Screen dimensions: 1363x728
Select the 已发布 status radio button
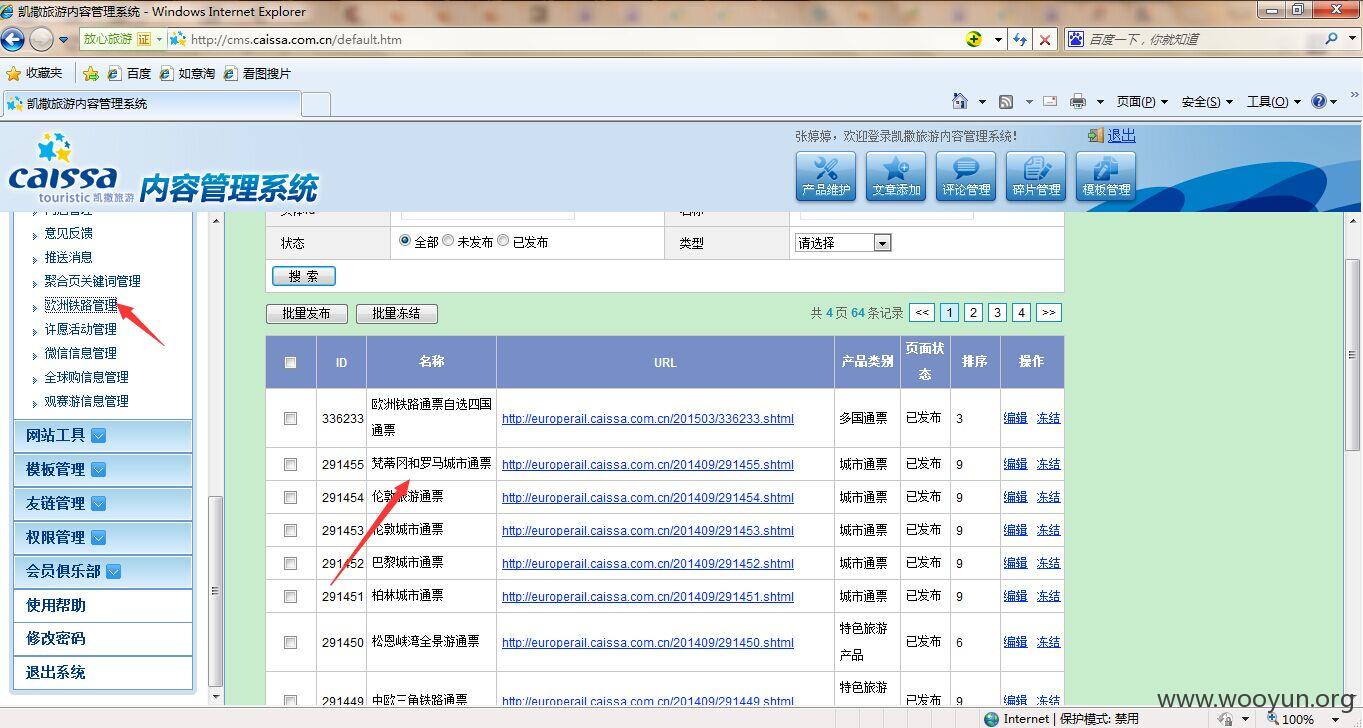[503, 241]
